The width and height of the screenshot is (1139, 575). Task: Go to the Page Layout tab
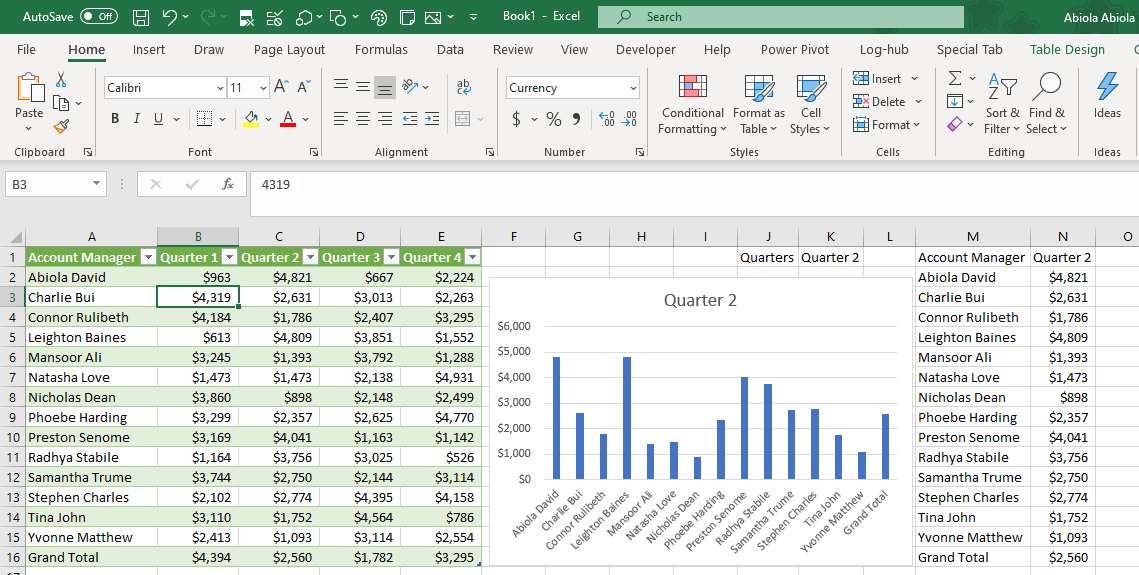(289, 49)
